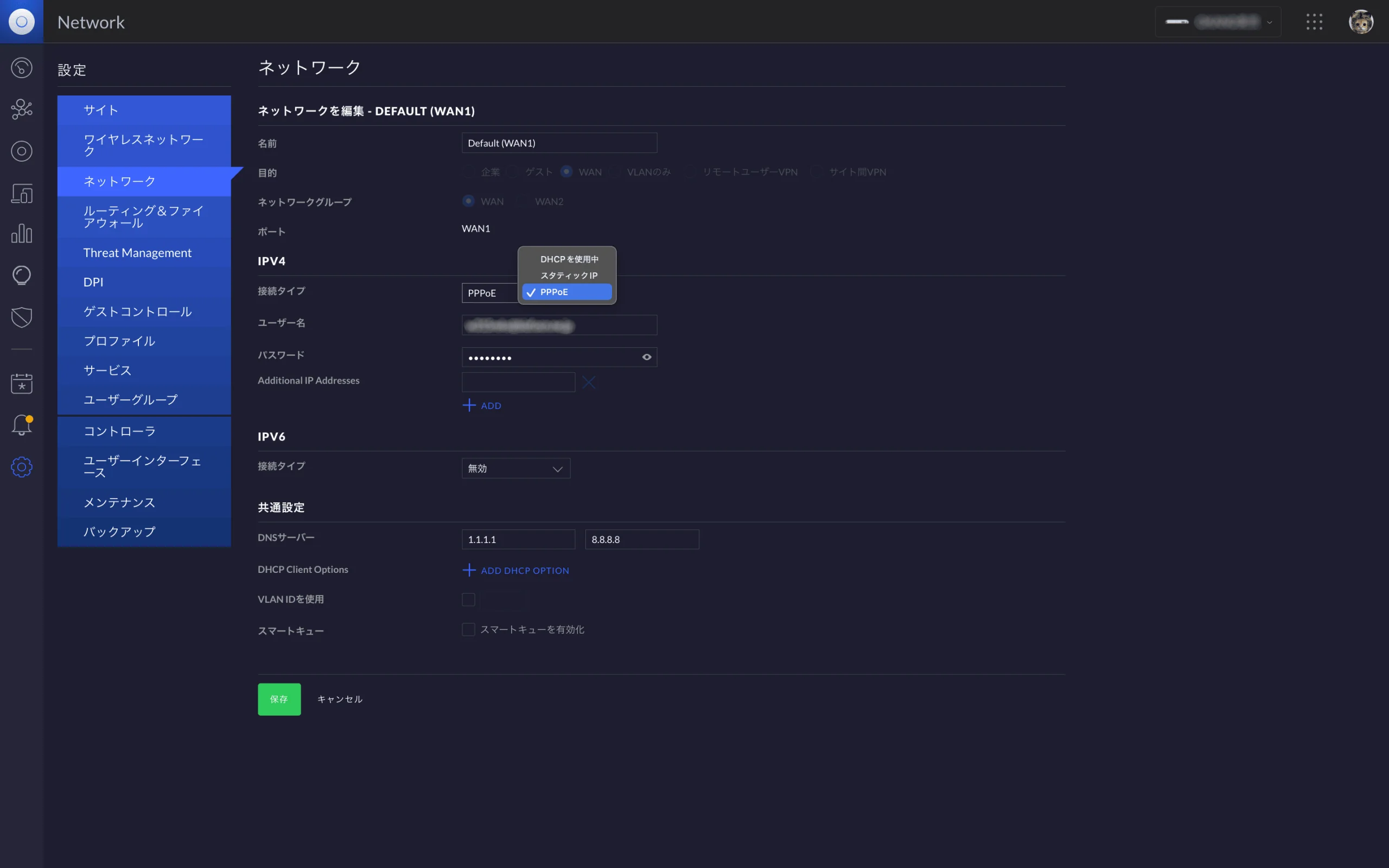Open the Threat Management shield icon
The width and height of the screenshot is (1389, 868).
click(x=22, y=317)
